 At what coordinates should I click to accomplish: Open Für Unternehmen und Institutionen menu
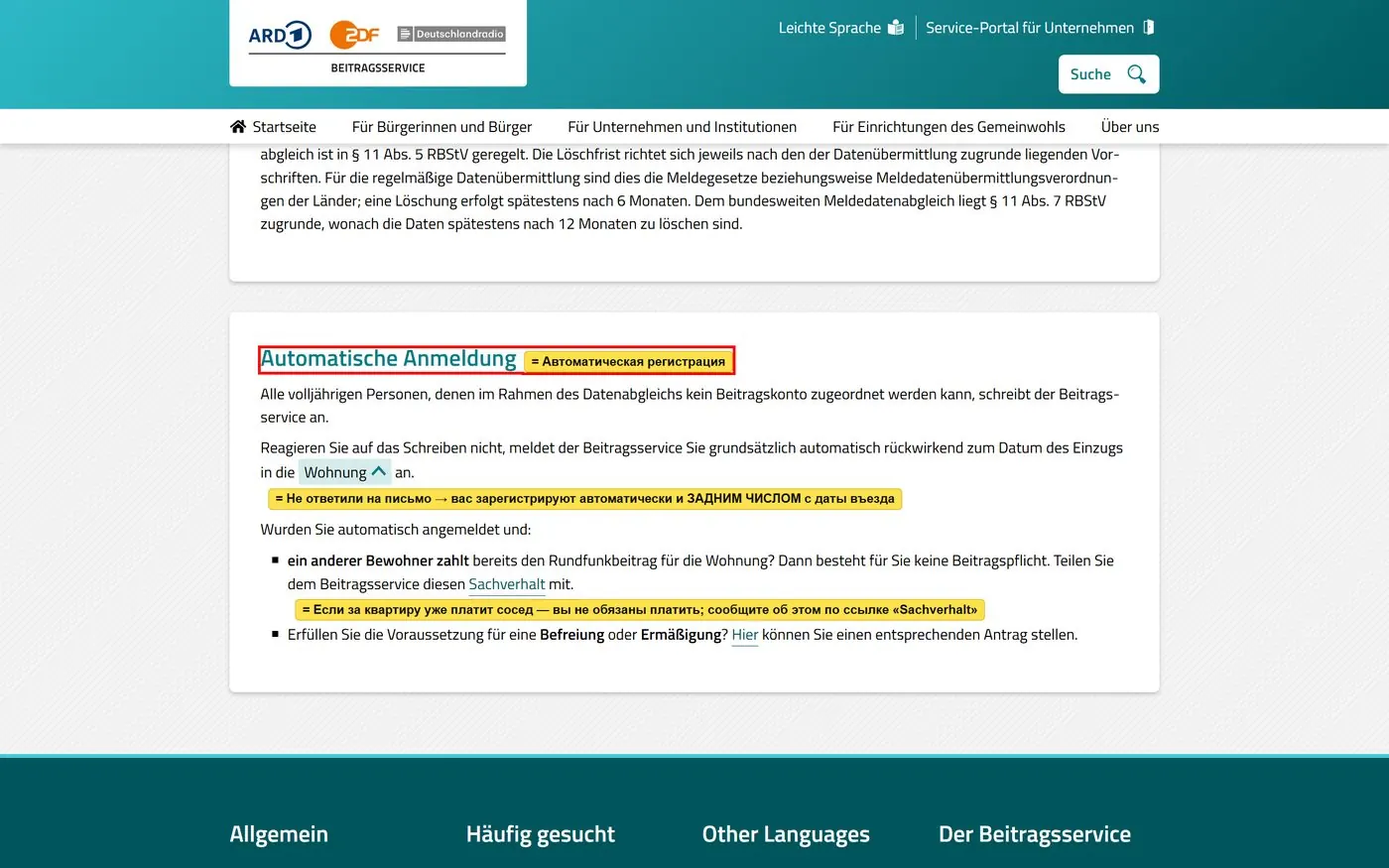tap(682, 127)
